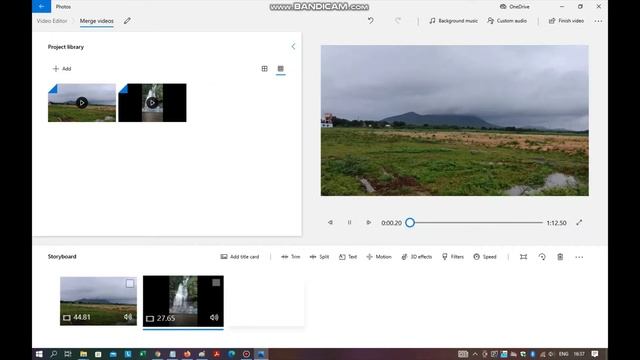The height and width of the screenshot is (360, 640).
Task: Open Task View on the taskbar
Action: 68,354
